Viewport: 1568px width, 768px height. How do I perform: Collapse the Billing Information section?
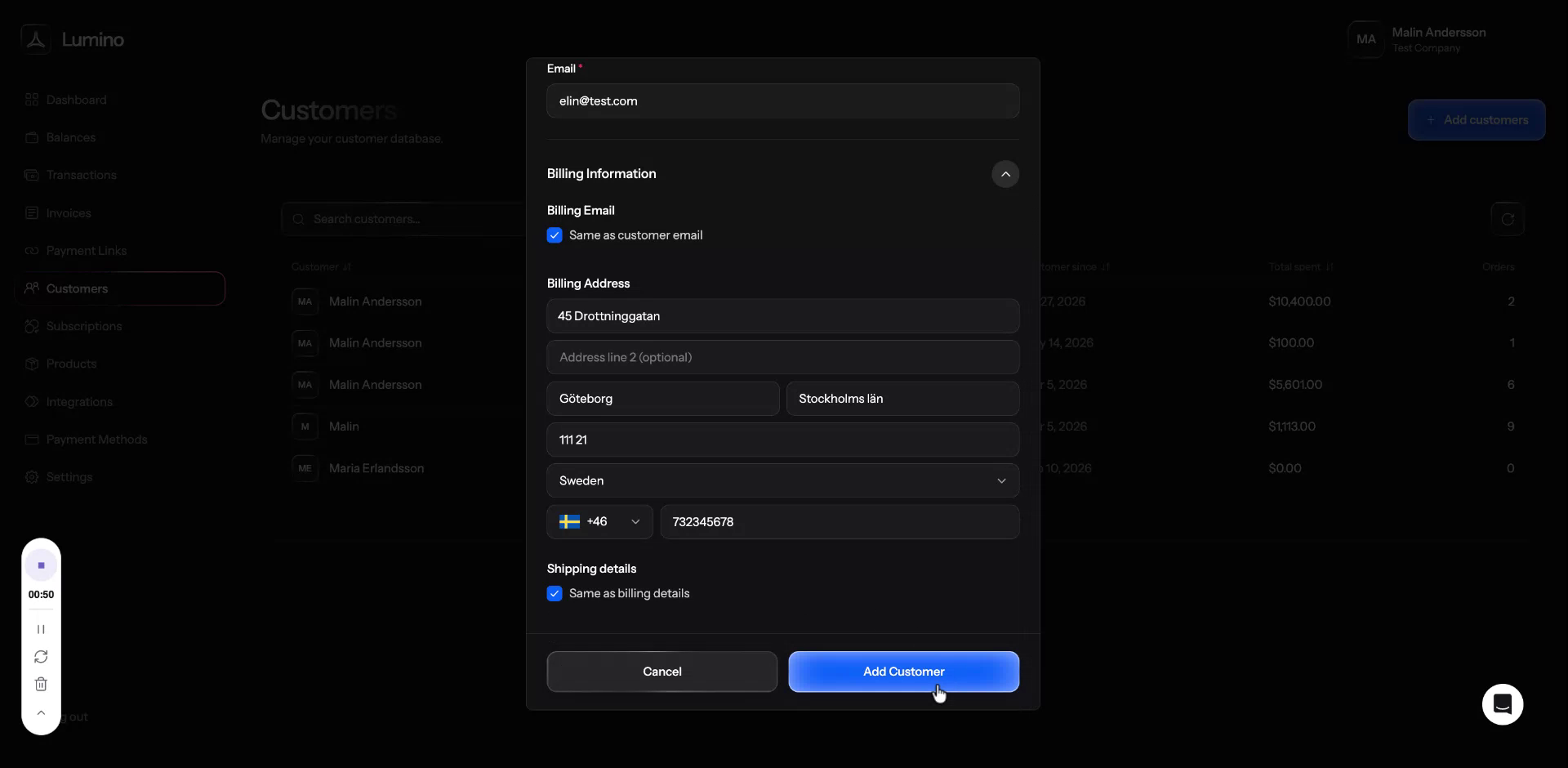(x=1005, y=174)
